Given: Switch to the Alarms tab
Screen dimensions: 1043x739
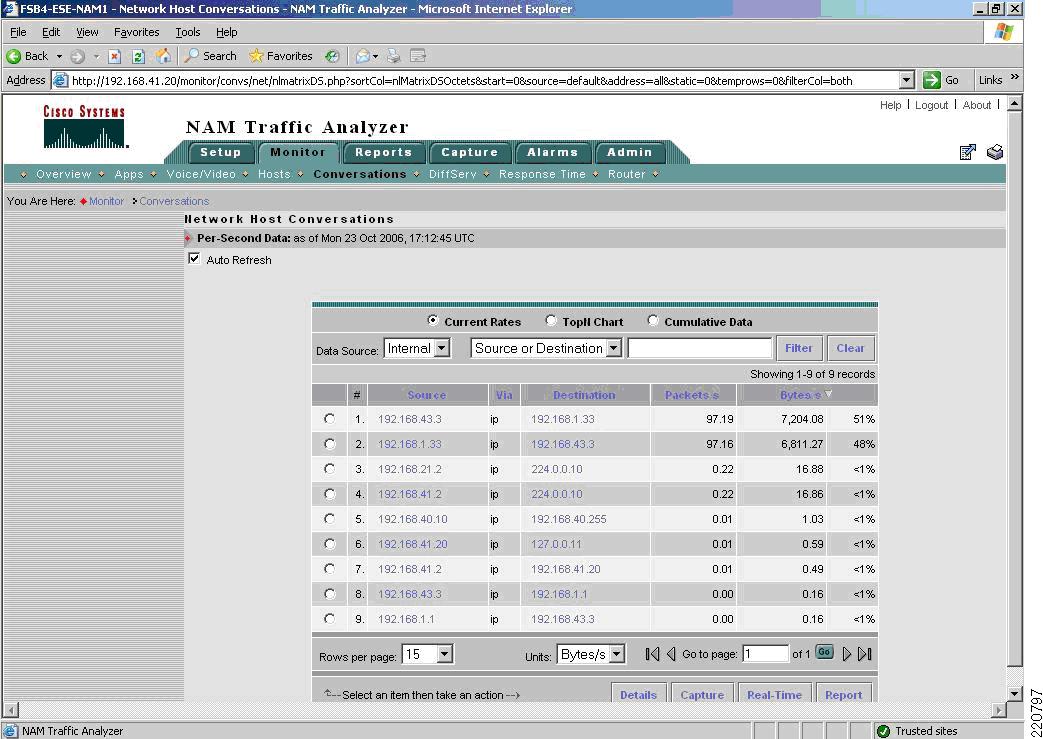Looking at the screenshot, I should [553, 152].
